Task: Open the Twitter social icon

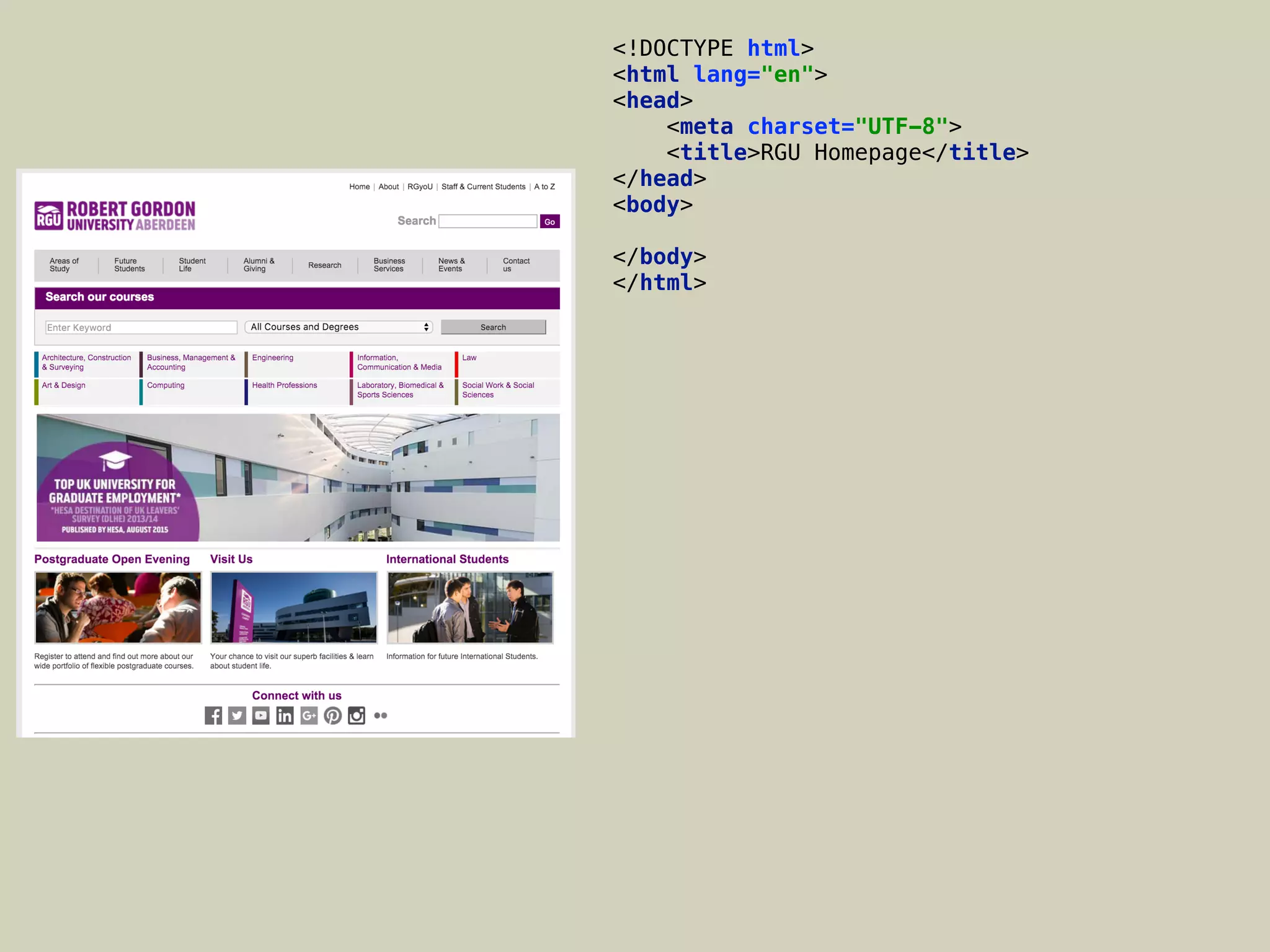Action: tap(237, 715)
